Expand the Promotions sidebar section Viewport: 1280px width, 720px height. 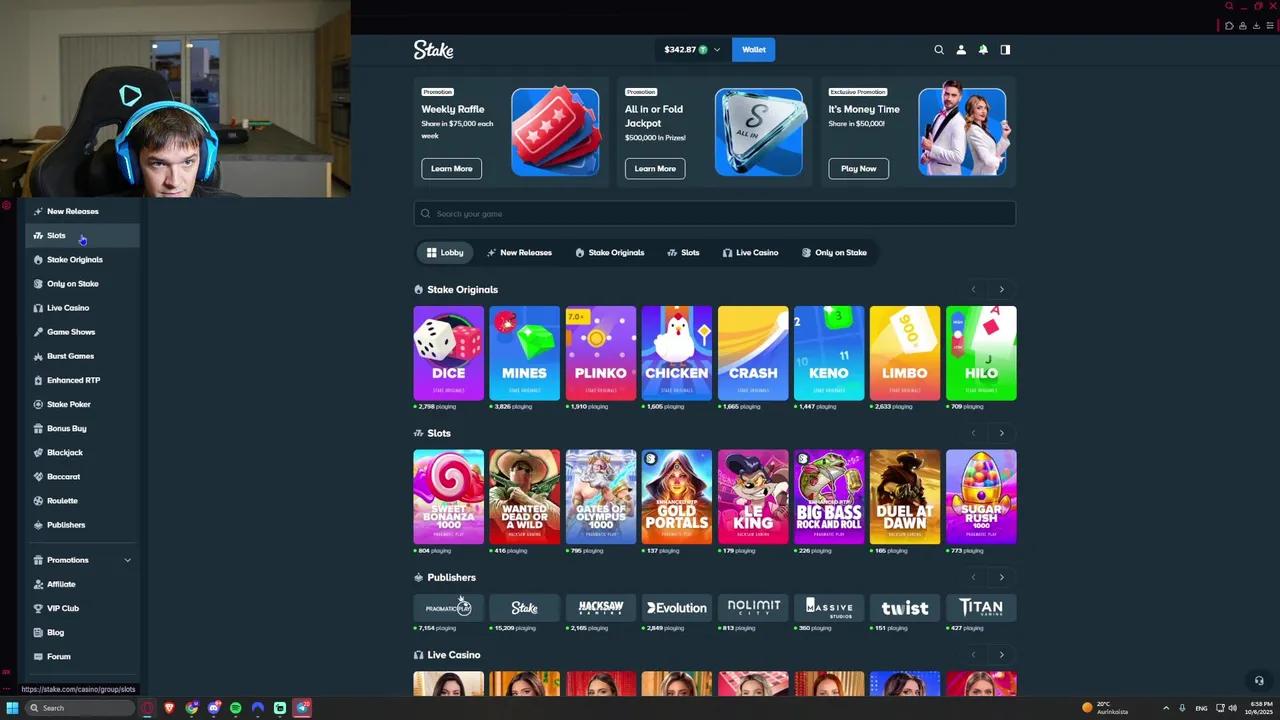[127, 560]
